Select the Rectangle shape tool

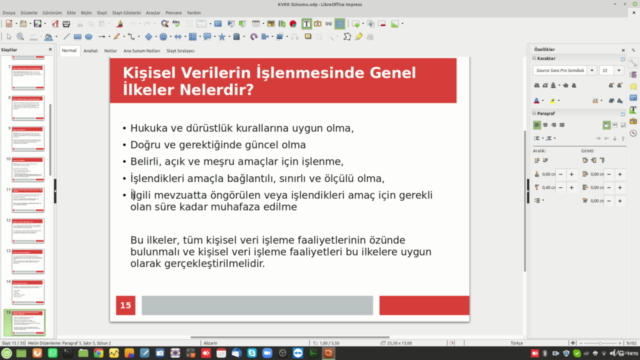[77, 37]
